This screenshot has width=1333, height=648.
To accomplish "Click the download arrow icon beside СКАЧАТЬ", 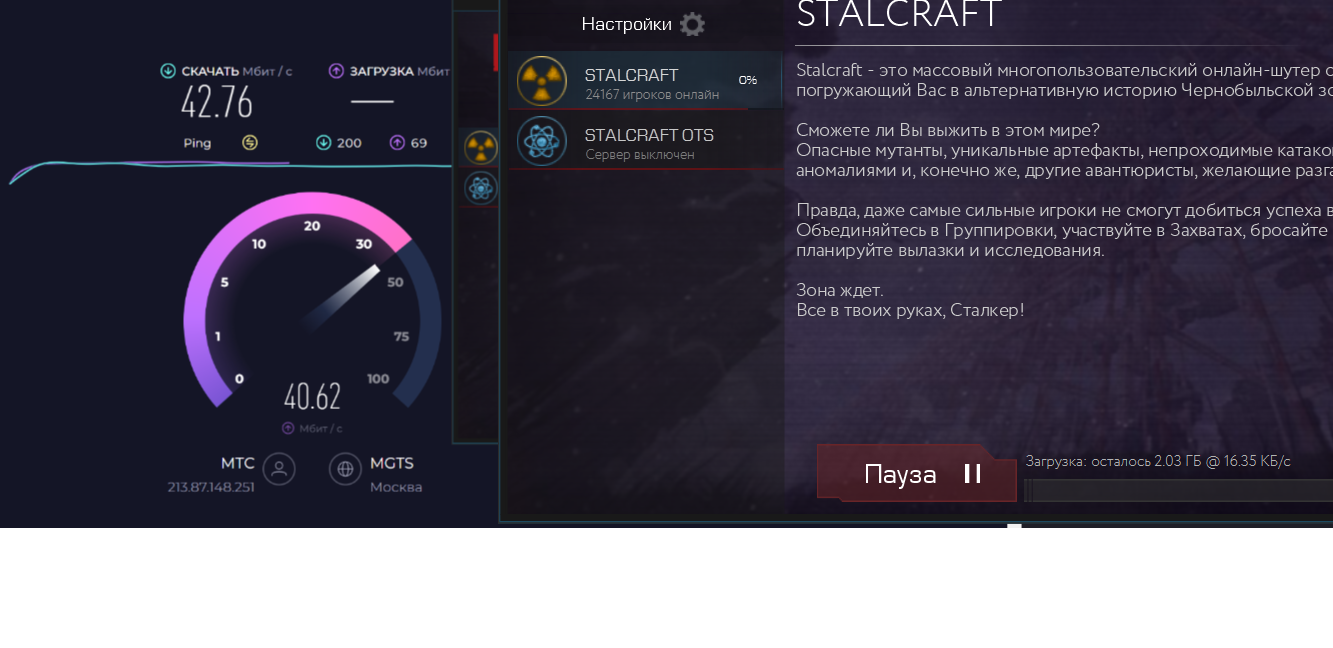I will pyautogui.click(x=168, y=71).
